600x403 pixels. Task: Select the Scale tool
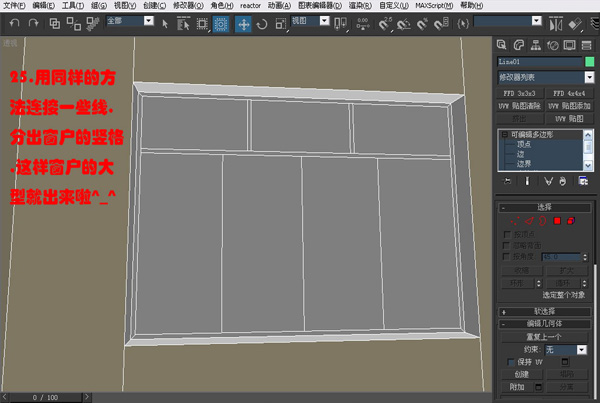point(280,24)
